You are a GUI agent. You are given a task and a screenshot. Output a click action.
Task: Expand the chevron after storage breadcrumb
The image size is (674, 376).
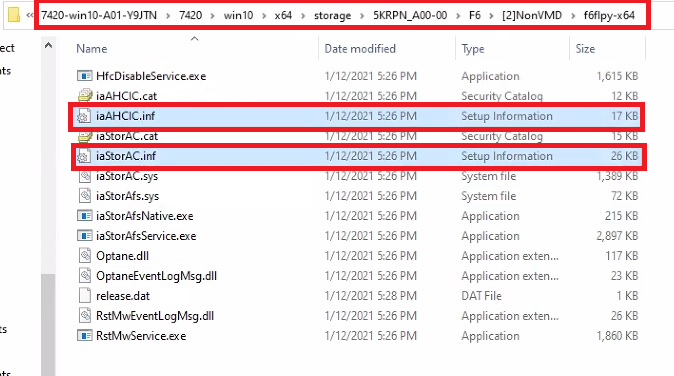pyautogui.click(x=362, y=16)
